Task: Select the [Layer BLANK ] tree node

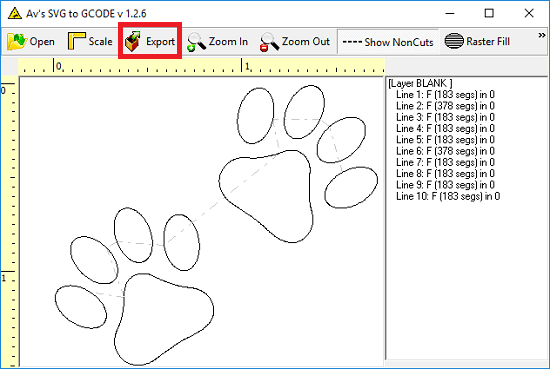Action: click(420, 83)
